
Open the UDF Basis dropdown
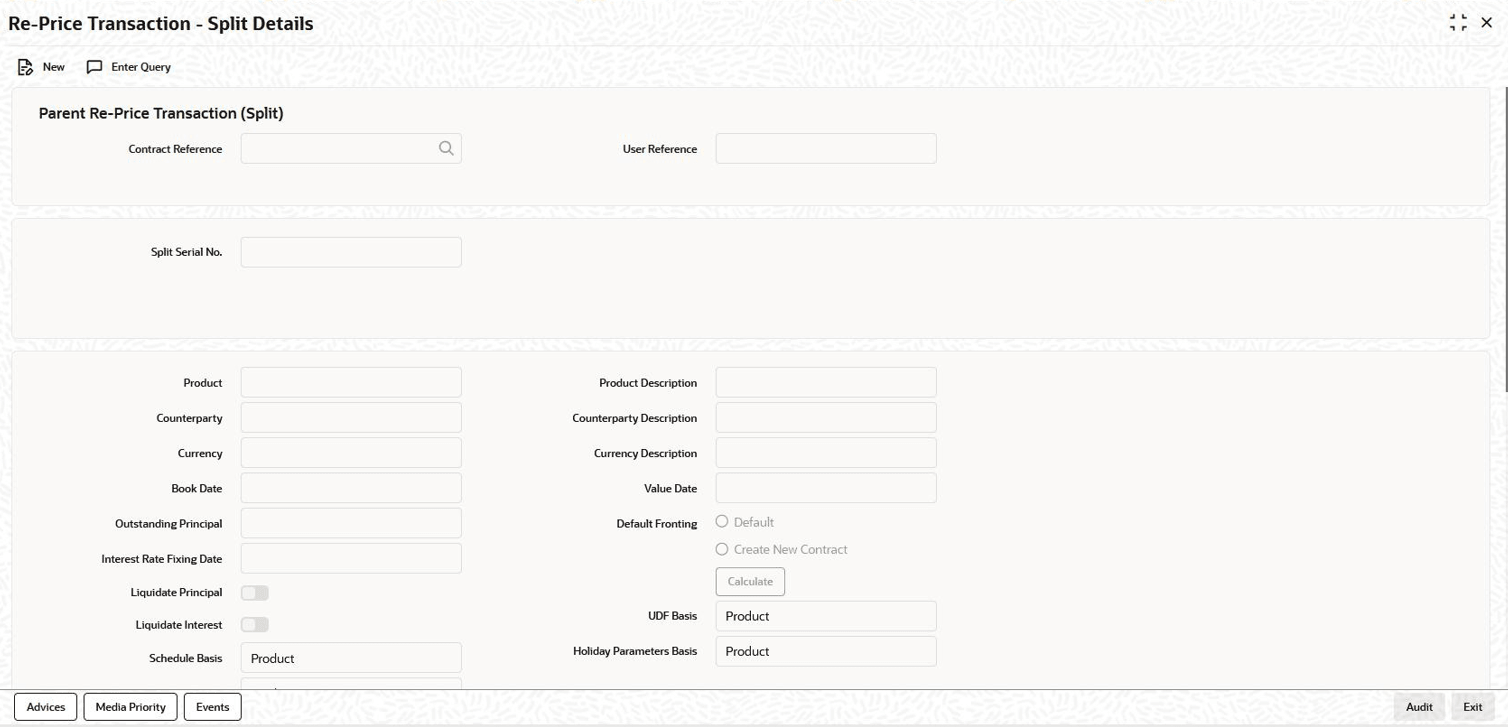point(826,616)
